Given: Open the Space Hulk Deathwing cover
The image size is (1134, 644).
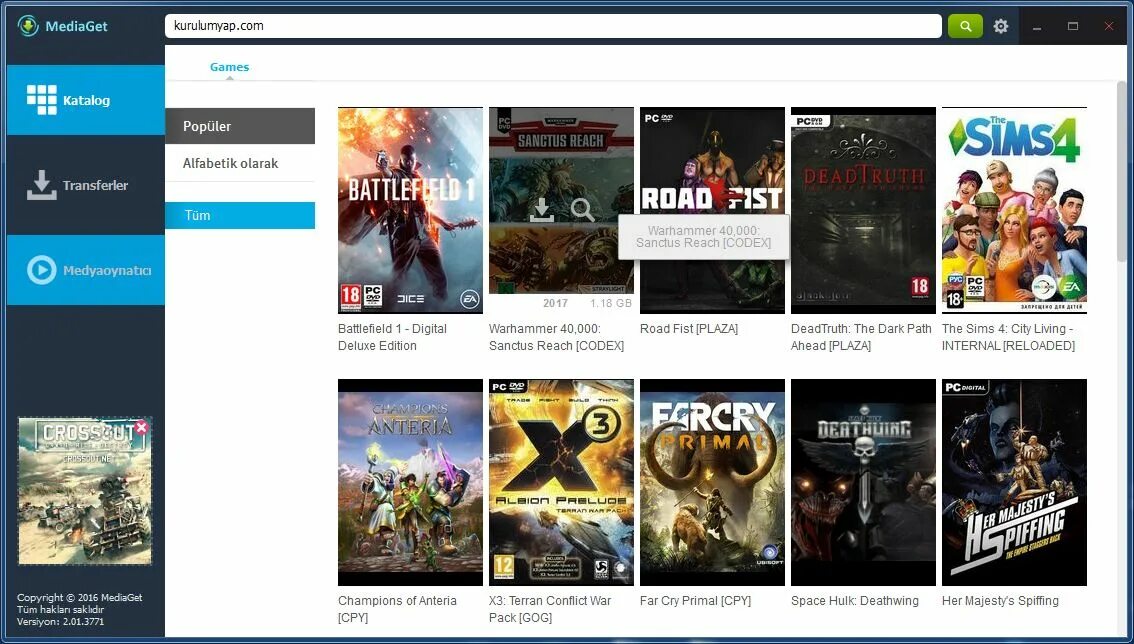Looking at the screenshot, I should pyautogui.click(x=864, y=483).
